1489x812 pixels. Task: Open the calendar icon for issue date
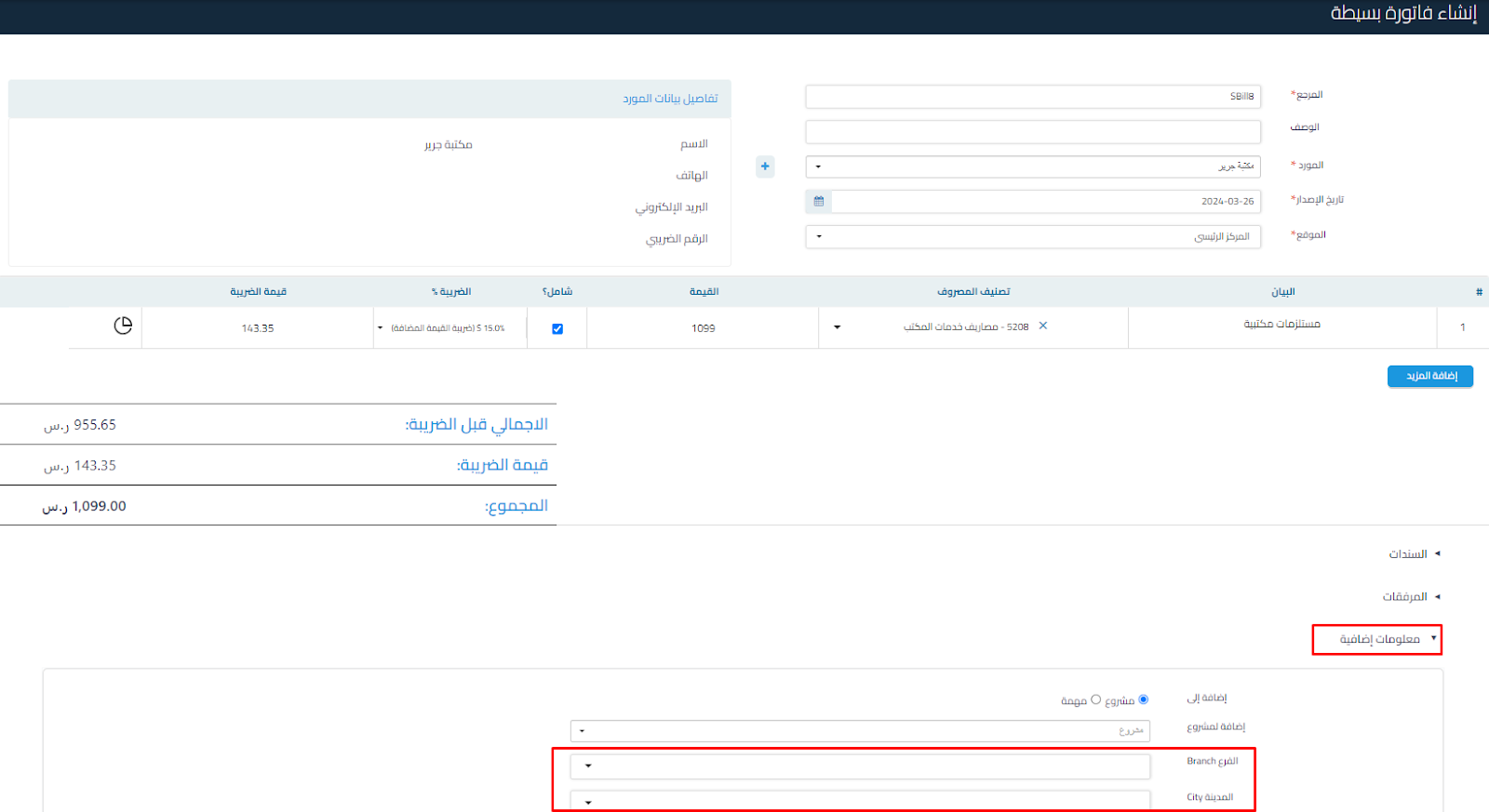(x=819, y=201)
